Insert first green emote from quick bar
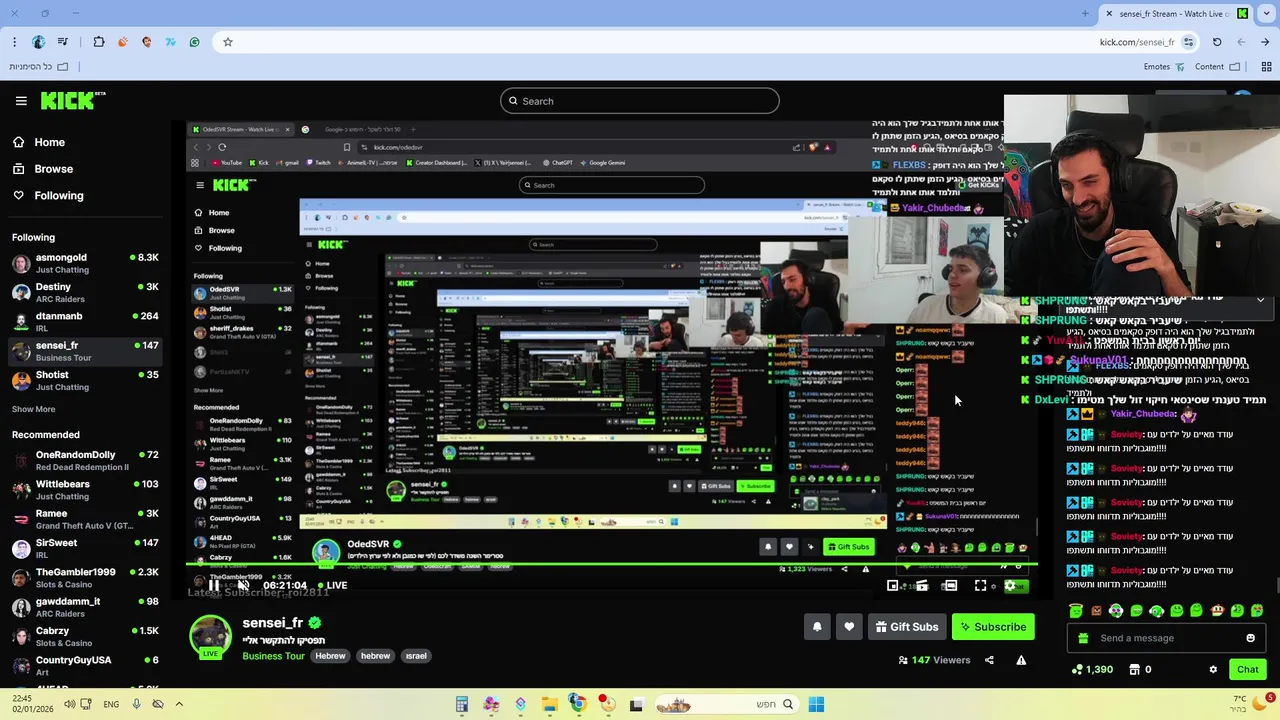The height and width of the screenshot is (720, 1280). 1076,610
